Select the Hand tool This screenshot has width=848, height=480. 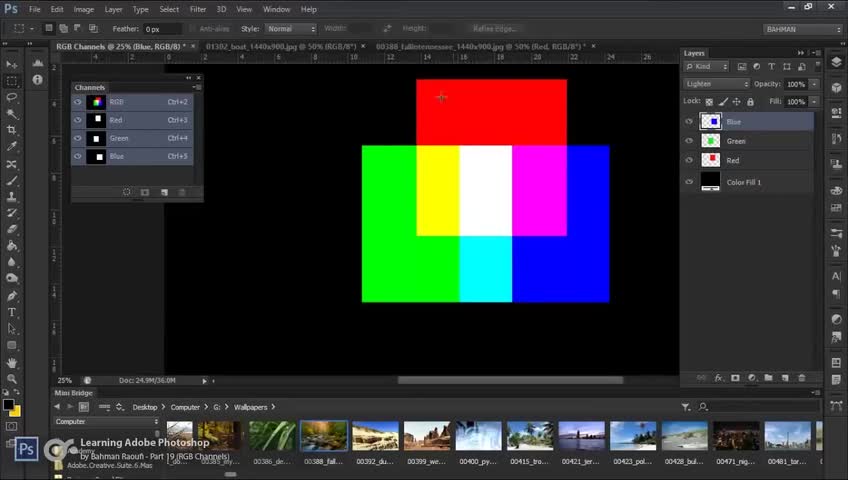[11, 363]
